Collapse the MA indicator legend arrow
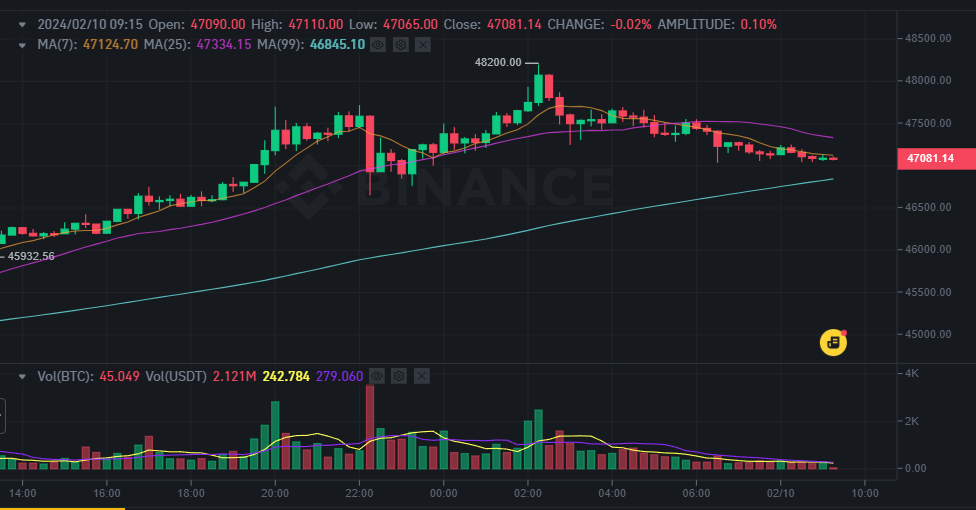The width and height of the screenshot is (976, 510). 22,45
